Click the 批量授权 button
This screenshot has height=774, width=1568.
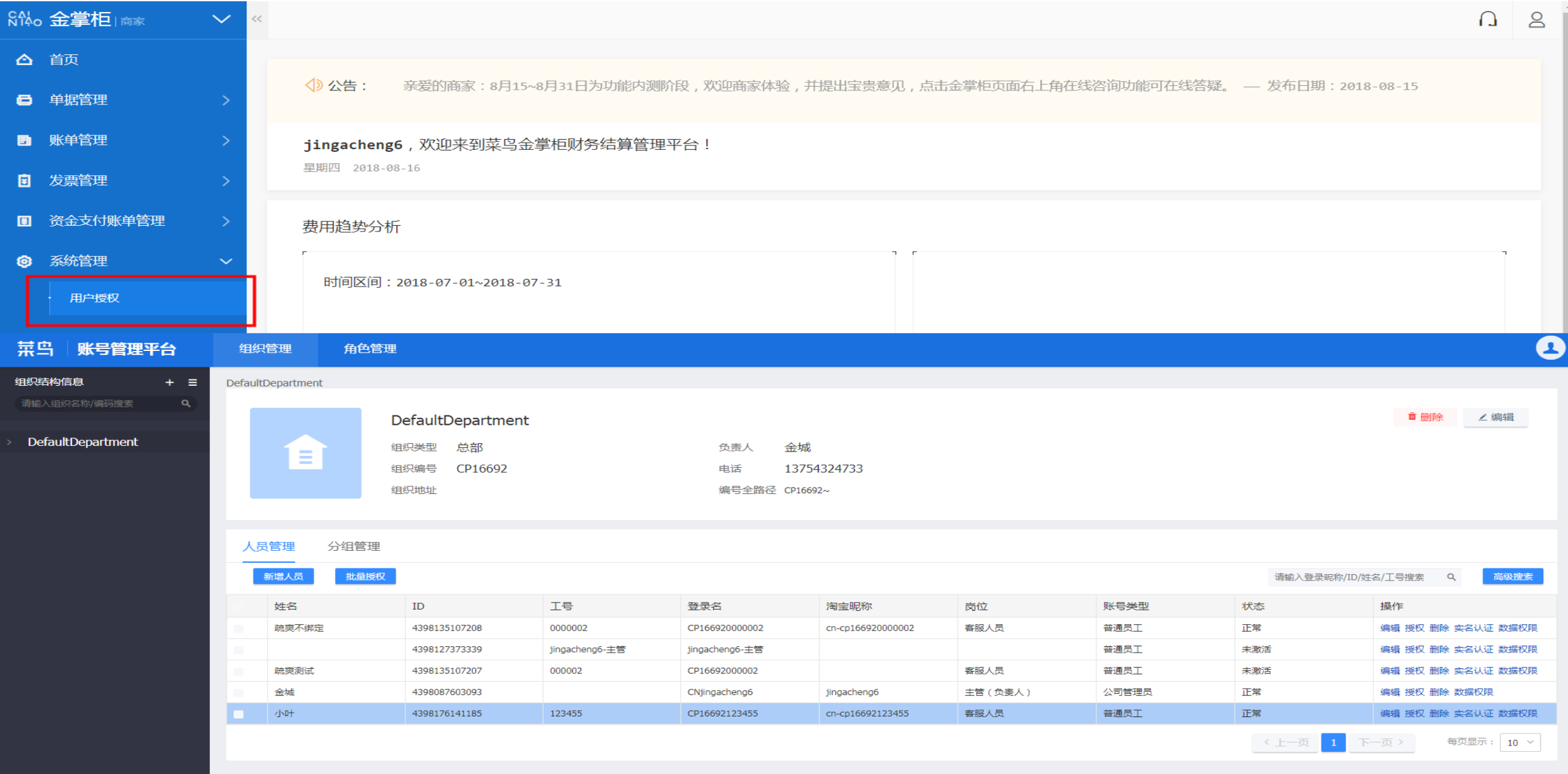pos(365,577)
